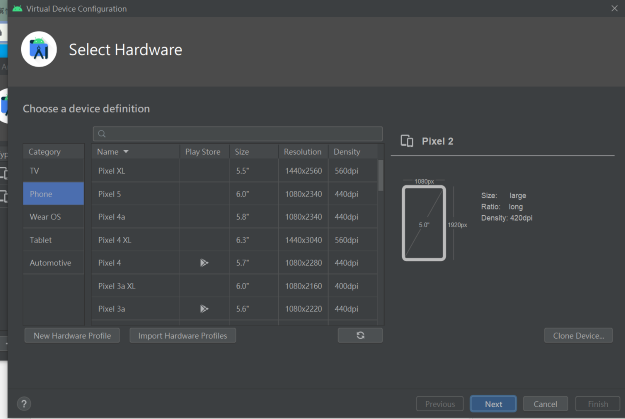Click the Pixel 2 device preview outline
This screenshot has width=625, height=419.
[x=424, y=223]
